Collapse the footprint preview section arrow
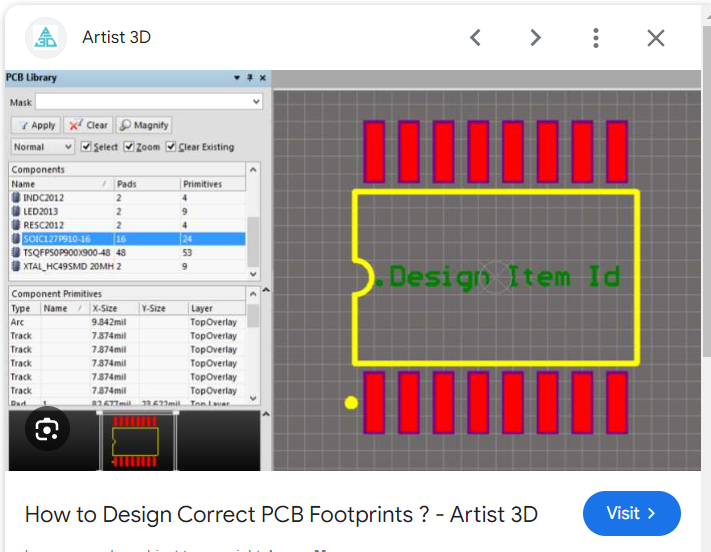The width and height of the screenshot is (711, 552). [266, 414]
